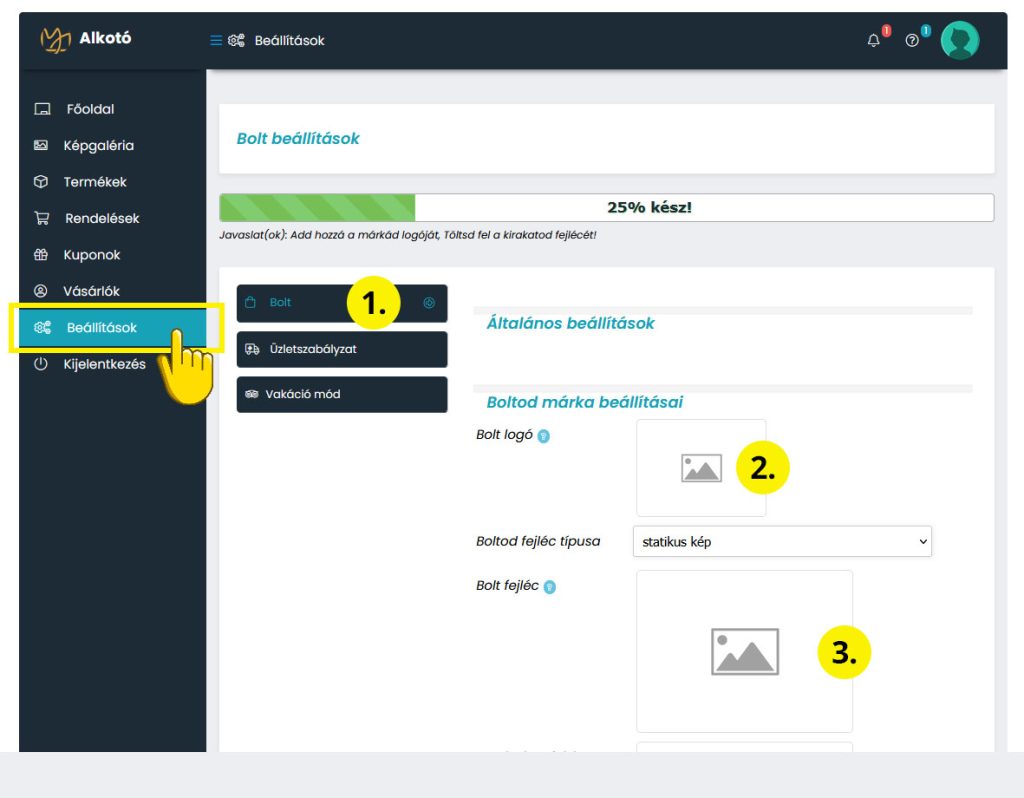
Task: Open the Vakáció mód tab
Action: click(x=342, y=394)
